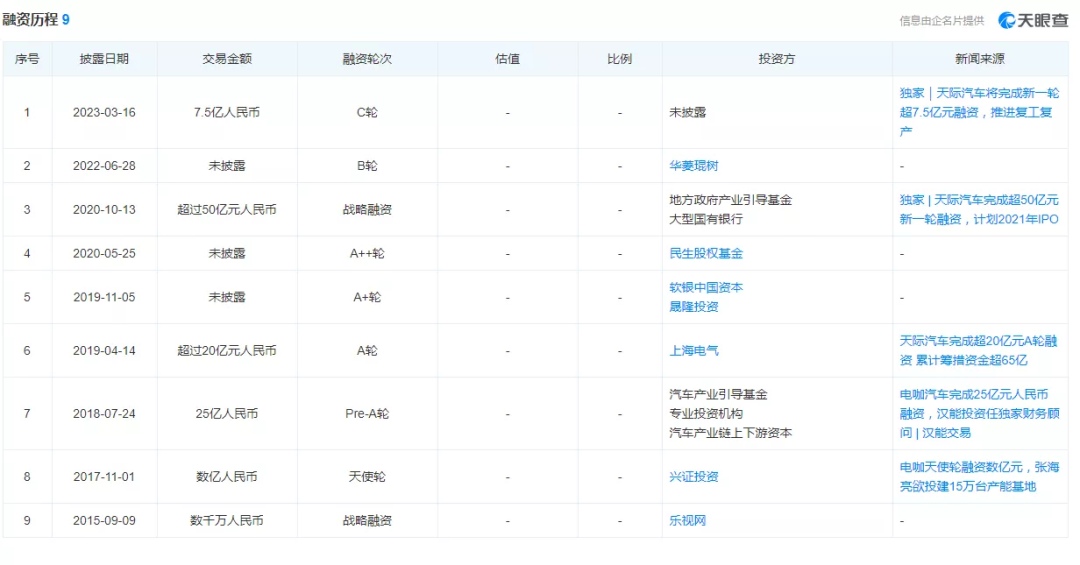Click investor text 地方政府产业引导基金
Image resolution: width=1080 pixels, height=565 pixels.
pyautogui.click(x=731, y=200)
